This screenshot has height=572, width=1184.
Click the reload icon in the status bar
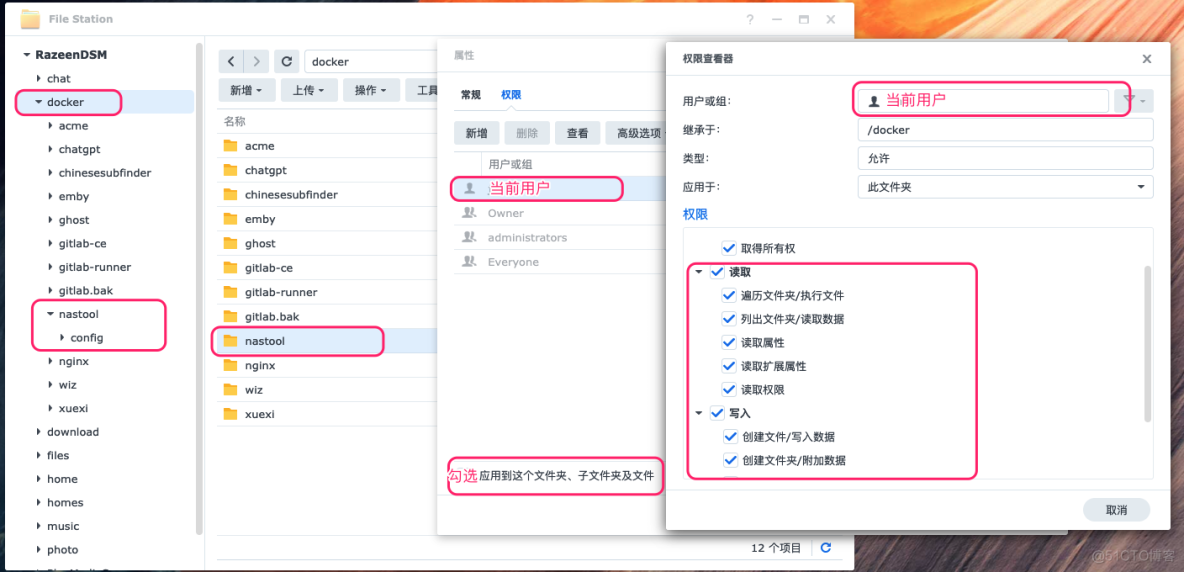coord(825,548)
